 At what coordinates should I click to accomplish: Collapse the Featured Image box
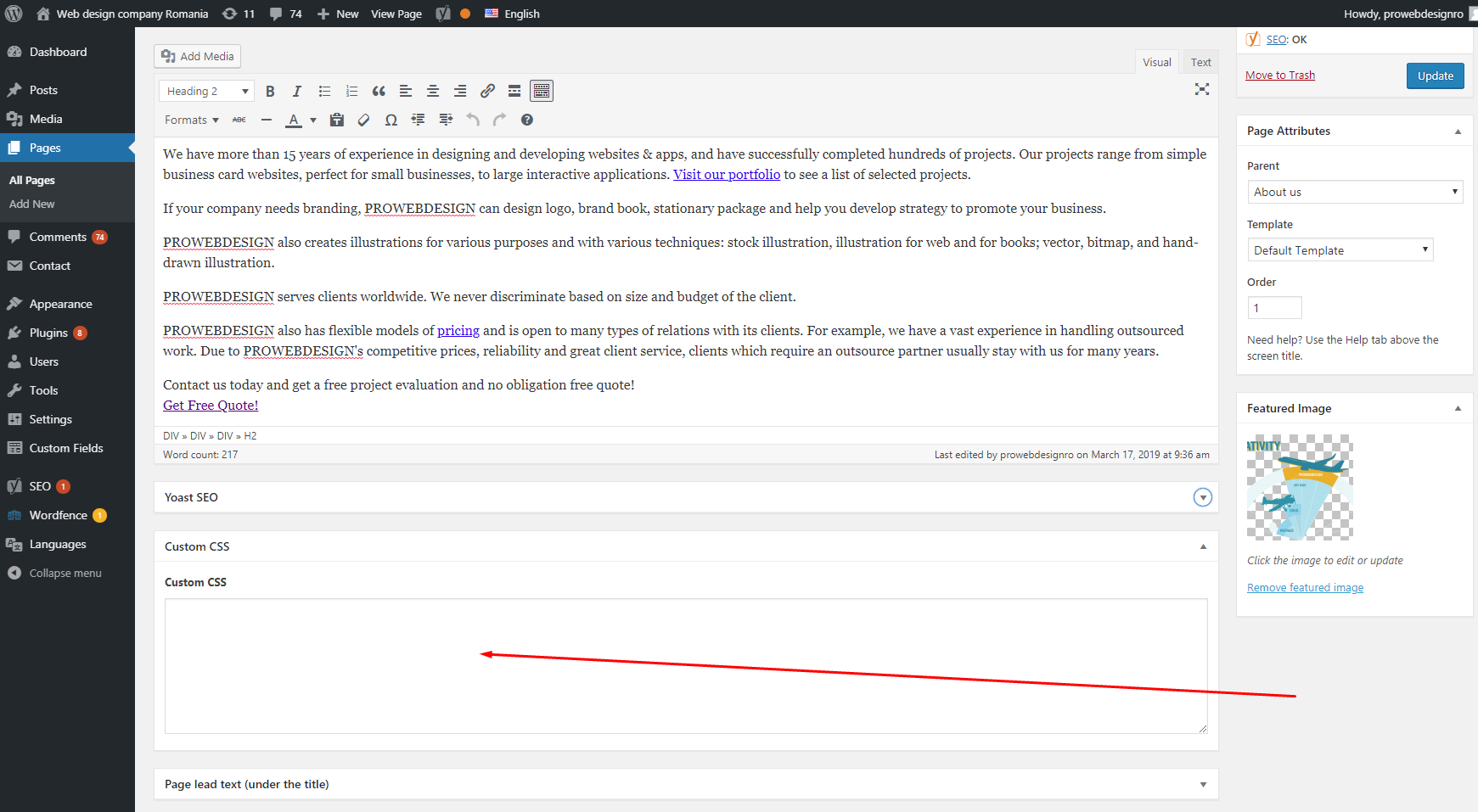pos(1458,408)
